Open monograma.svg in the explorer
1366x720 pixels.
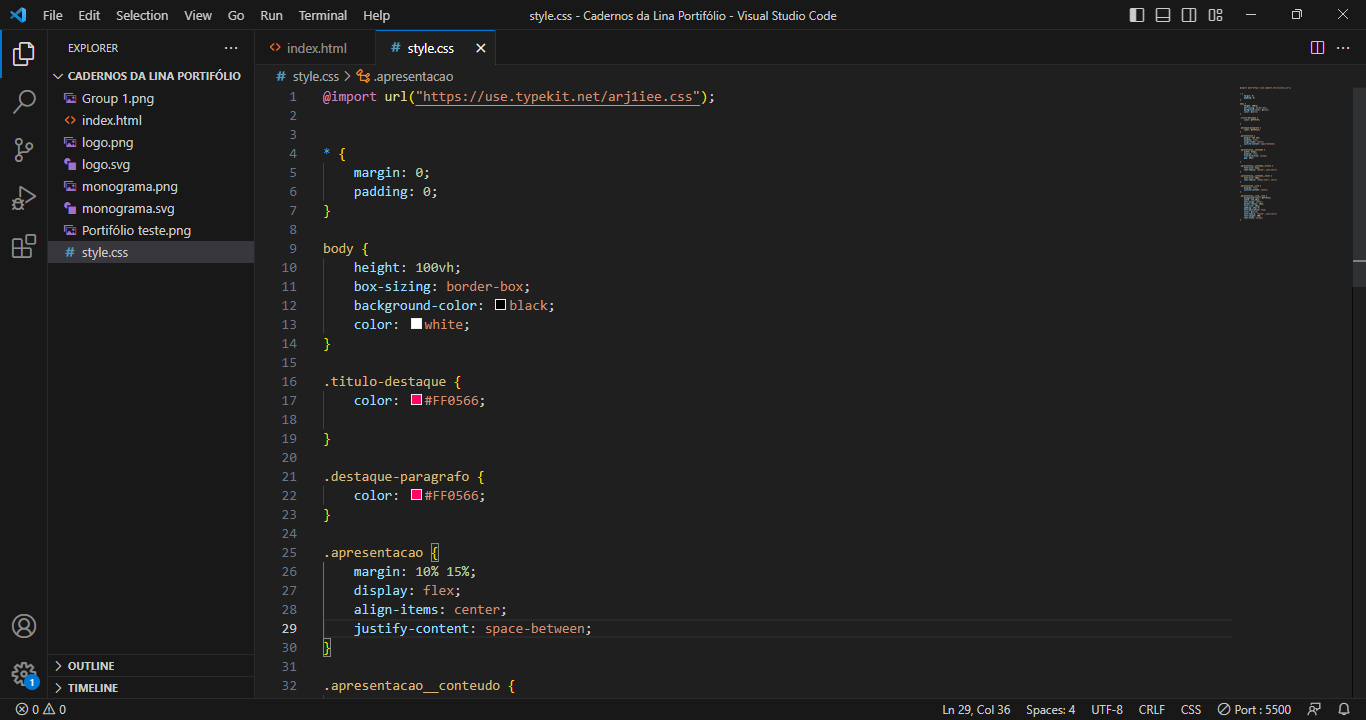[151, 208]
